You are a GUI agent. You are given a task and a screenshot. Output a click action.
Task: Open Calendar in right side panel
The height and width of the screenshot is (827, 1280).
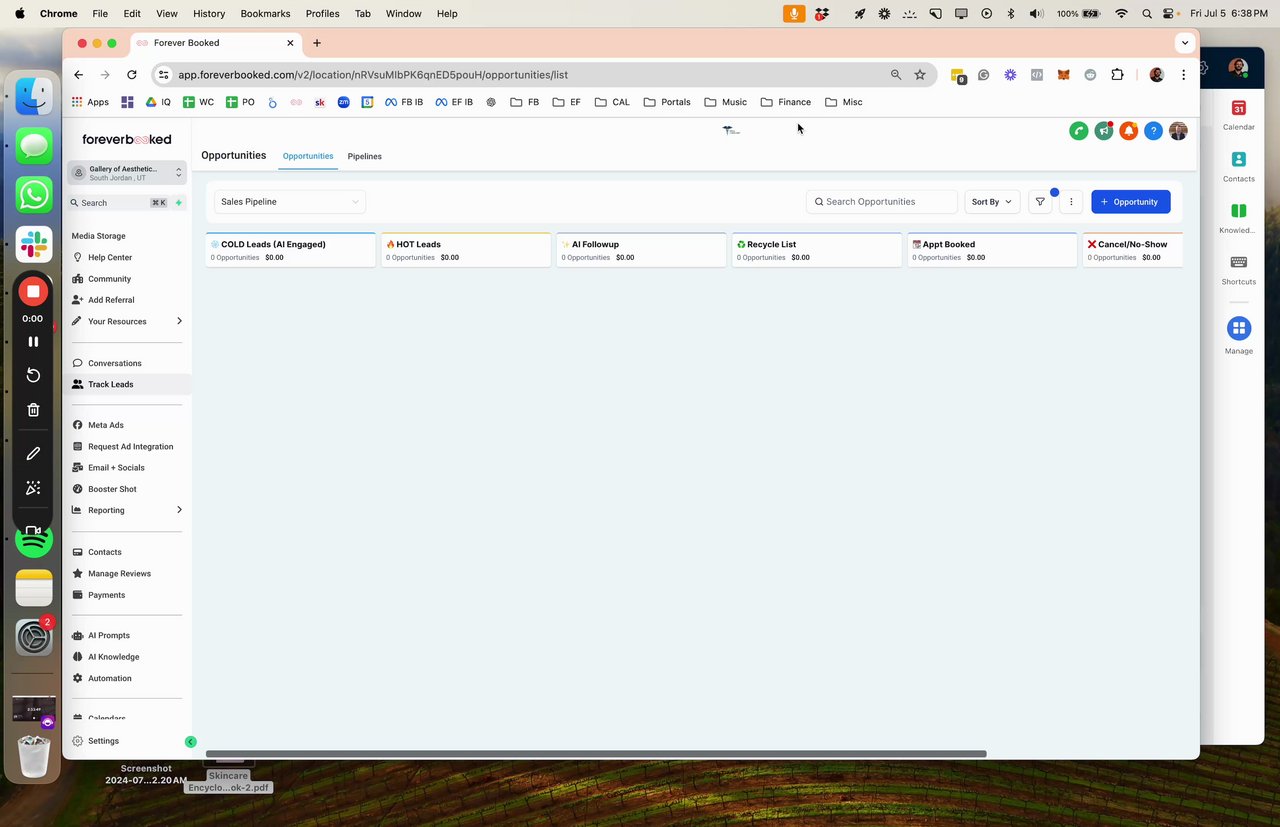click(1238, 115)
